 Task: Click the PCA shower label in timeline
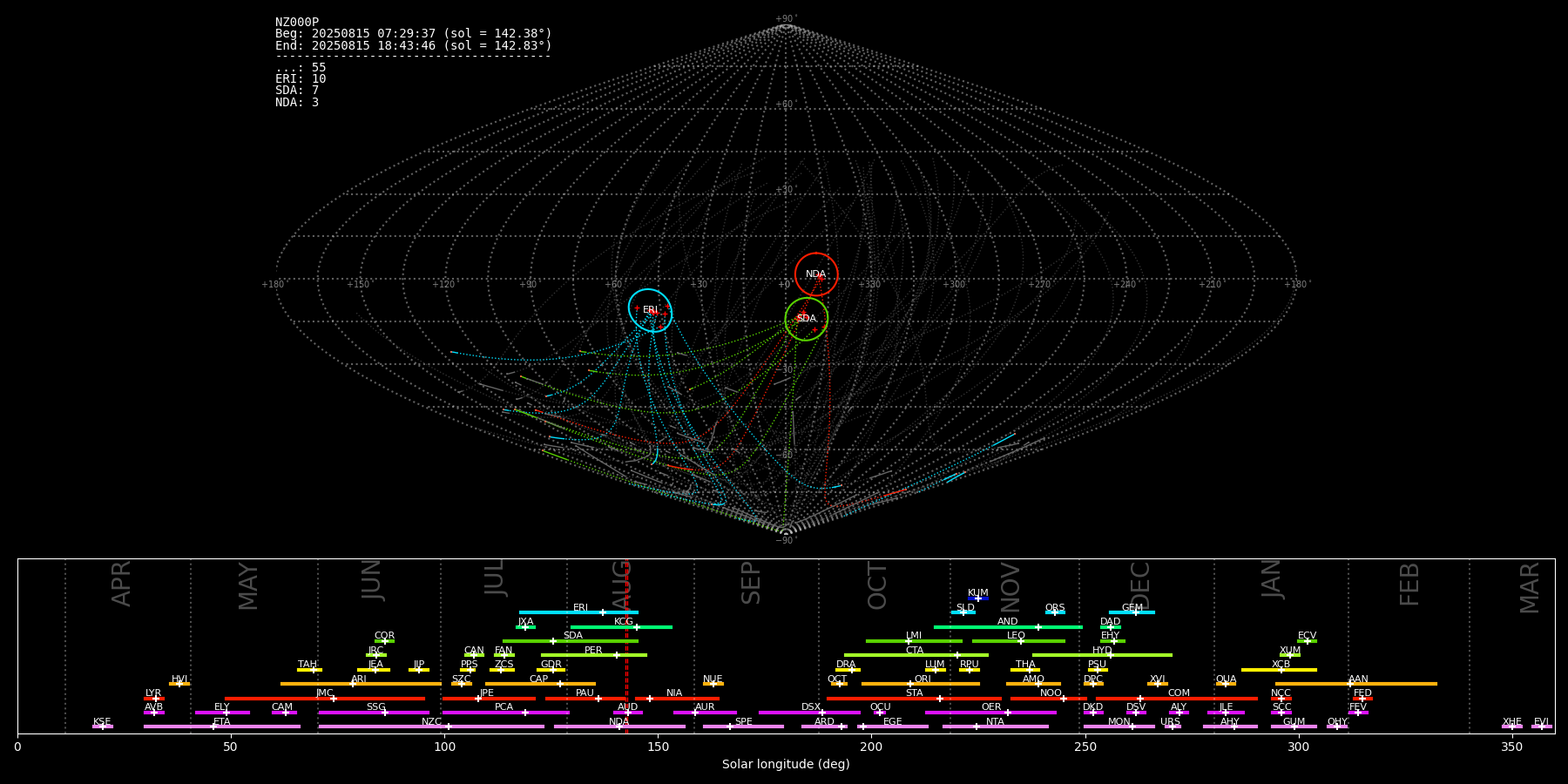504,706
